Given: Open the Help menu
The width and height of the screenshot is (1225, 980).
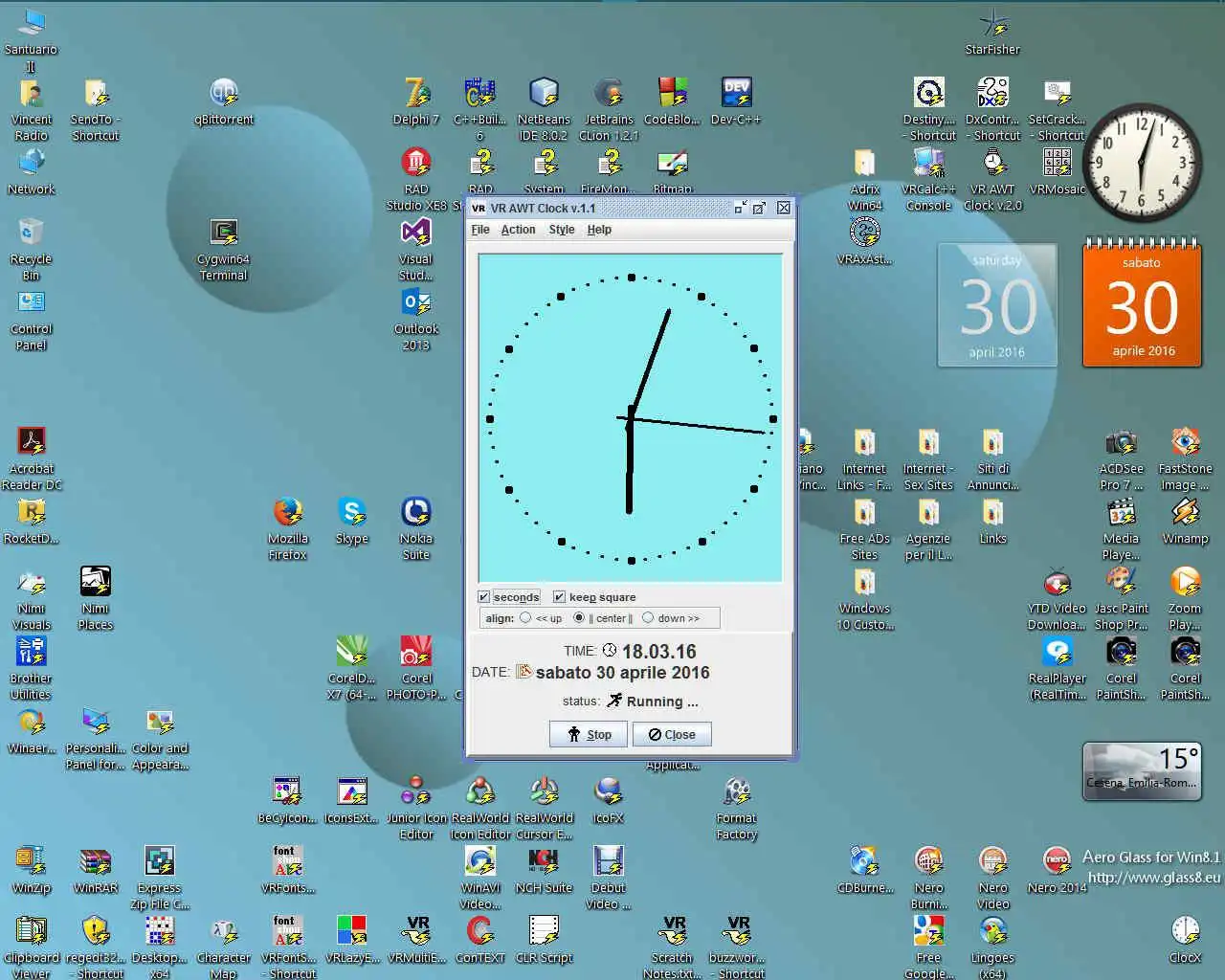Looking at the screenshot, I should pos(599,230).
